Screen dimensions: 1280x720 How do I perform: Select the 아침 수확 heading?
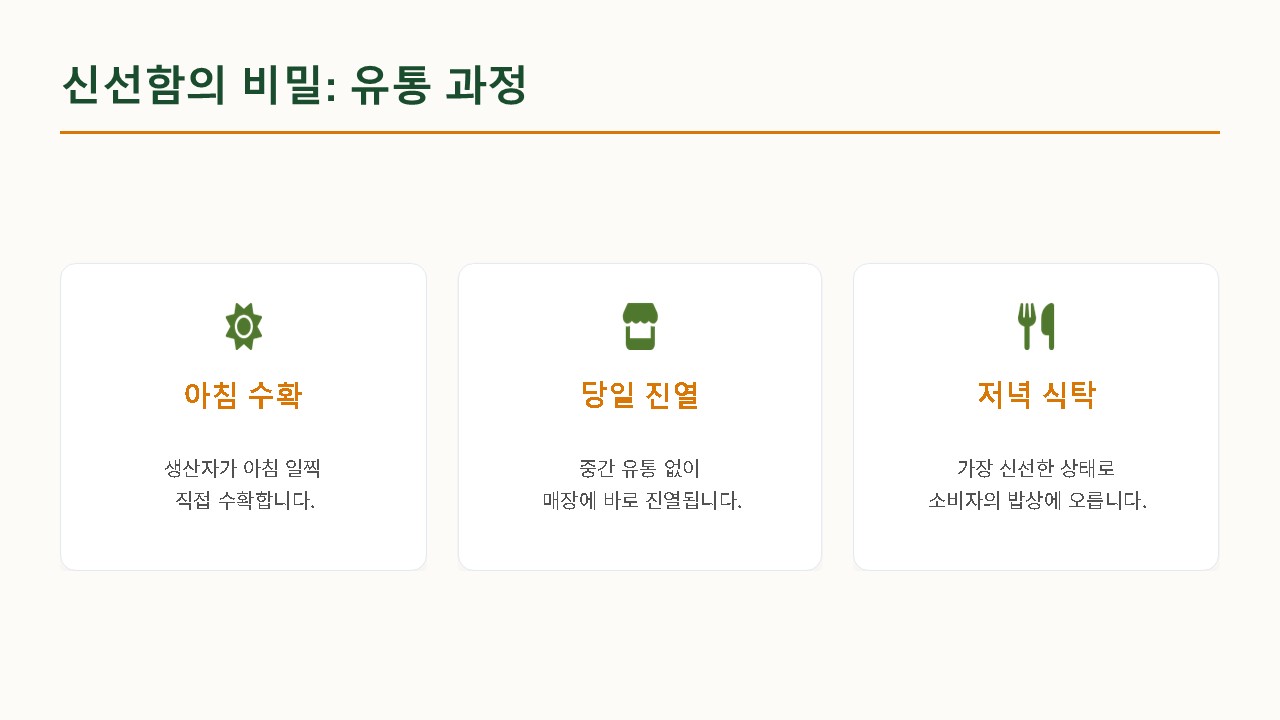243,395
